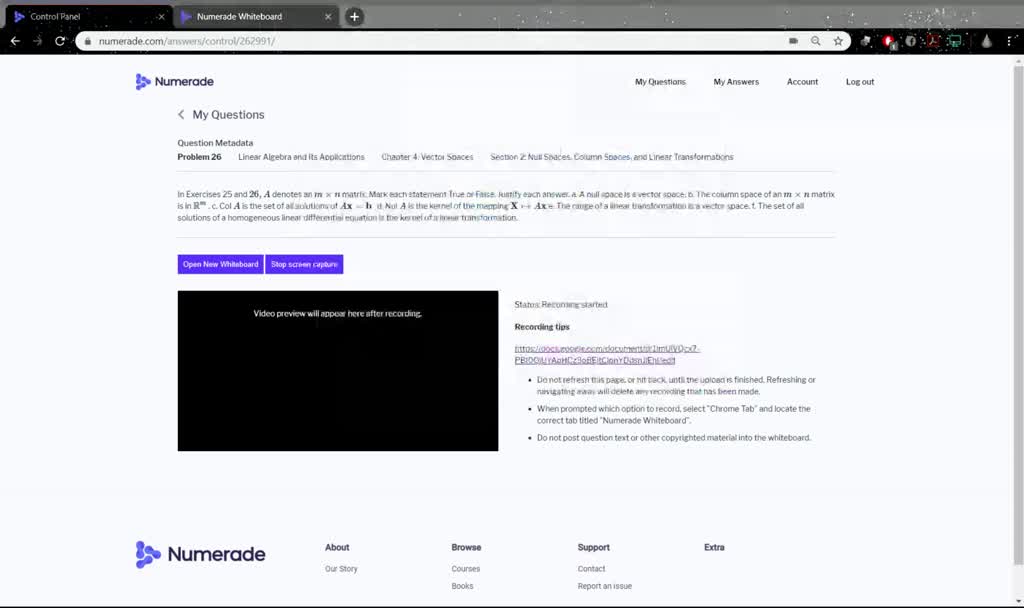Click the URL address bar

point(438,41)
